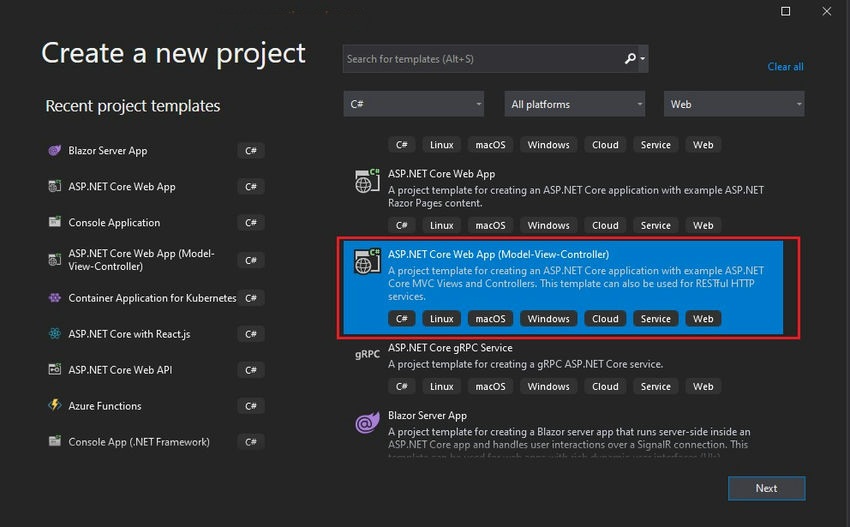The width and height of the screenshot is (850, 527).
Task: Click the C# tag next to Console Application
Action: 250,223
